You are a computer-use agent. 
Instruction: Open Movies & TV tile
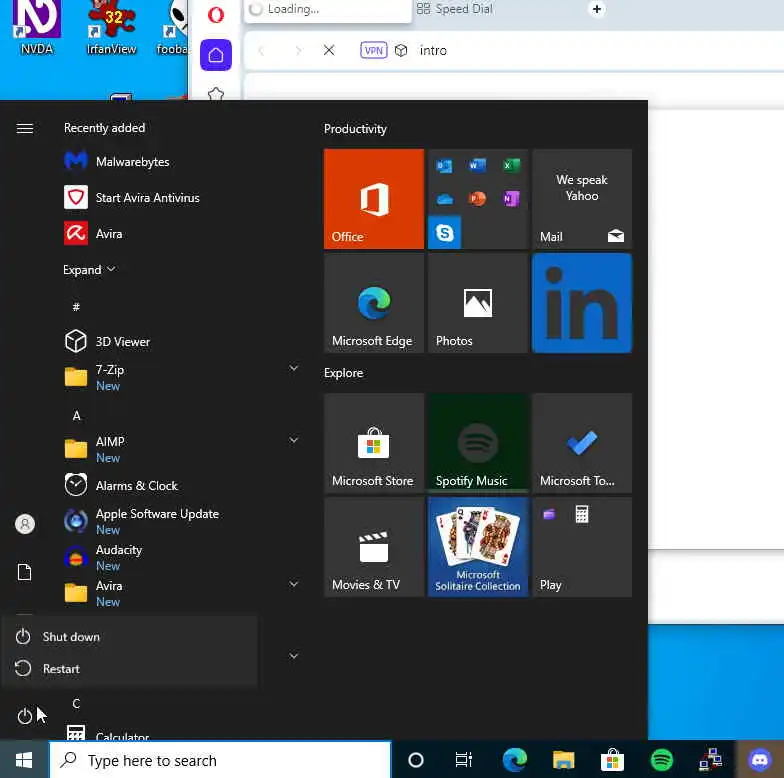(374, 547)
